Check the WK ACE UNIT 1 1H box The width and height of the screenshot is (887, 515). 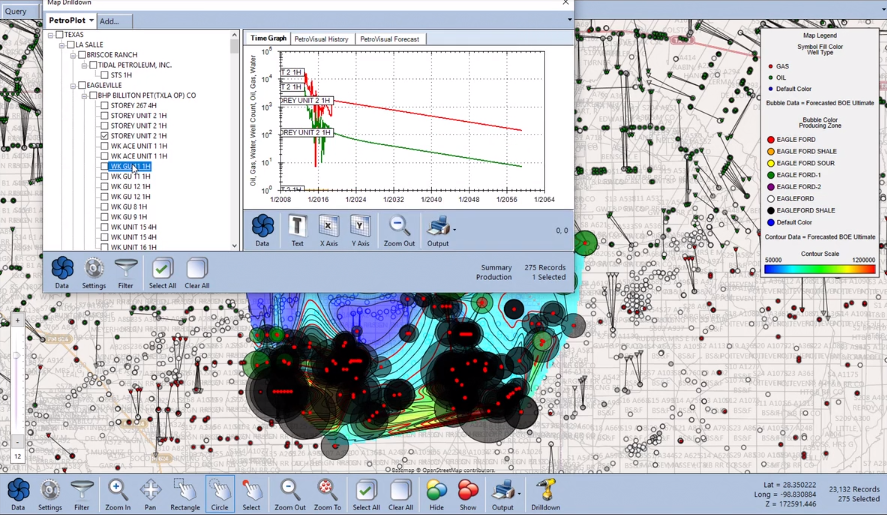[105, 146]
